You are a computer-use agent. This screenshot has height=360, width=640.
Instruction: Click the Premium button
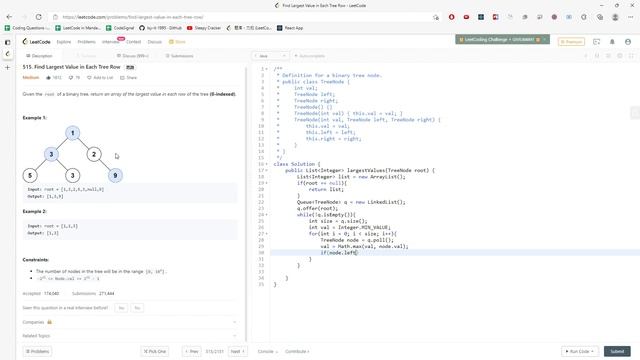571,42
